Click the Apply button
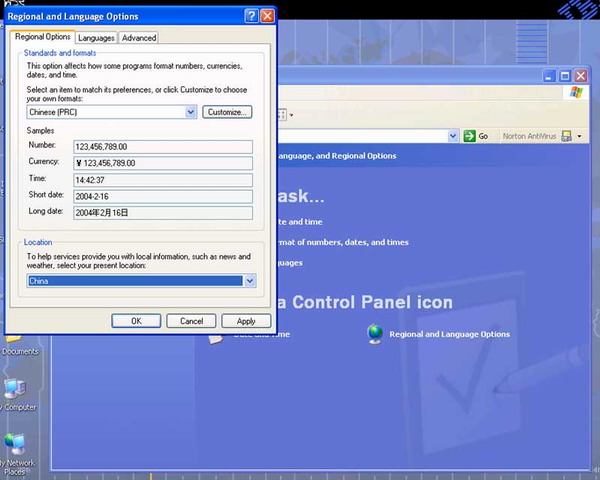The image size is (600, 480). coord(246,321)
